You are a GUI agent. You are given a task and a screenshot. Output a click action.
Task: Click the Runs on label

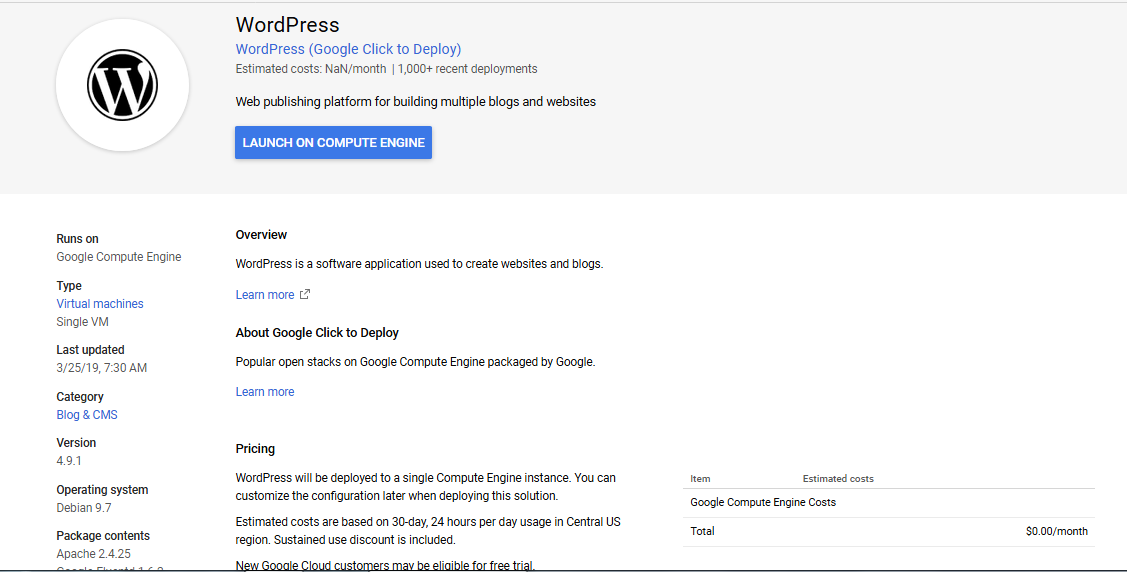(x=78, y=239)
